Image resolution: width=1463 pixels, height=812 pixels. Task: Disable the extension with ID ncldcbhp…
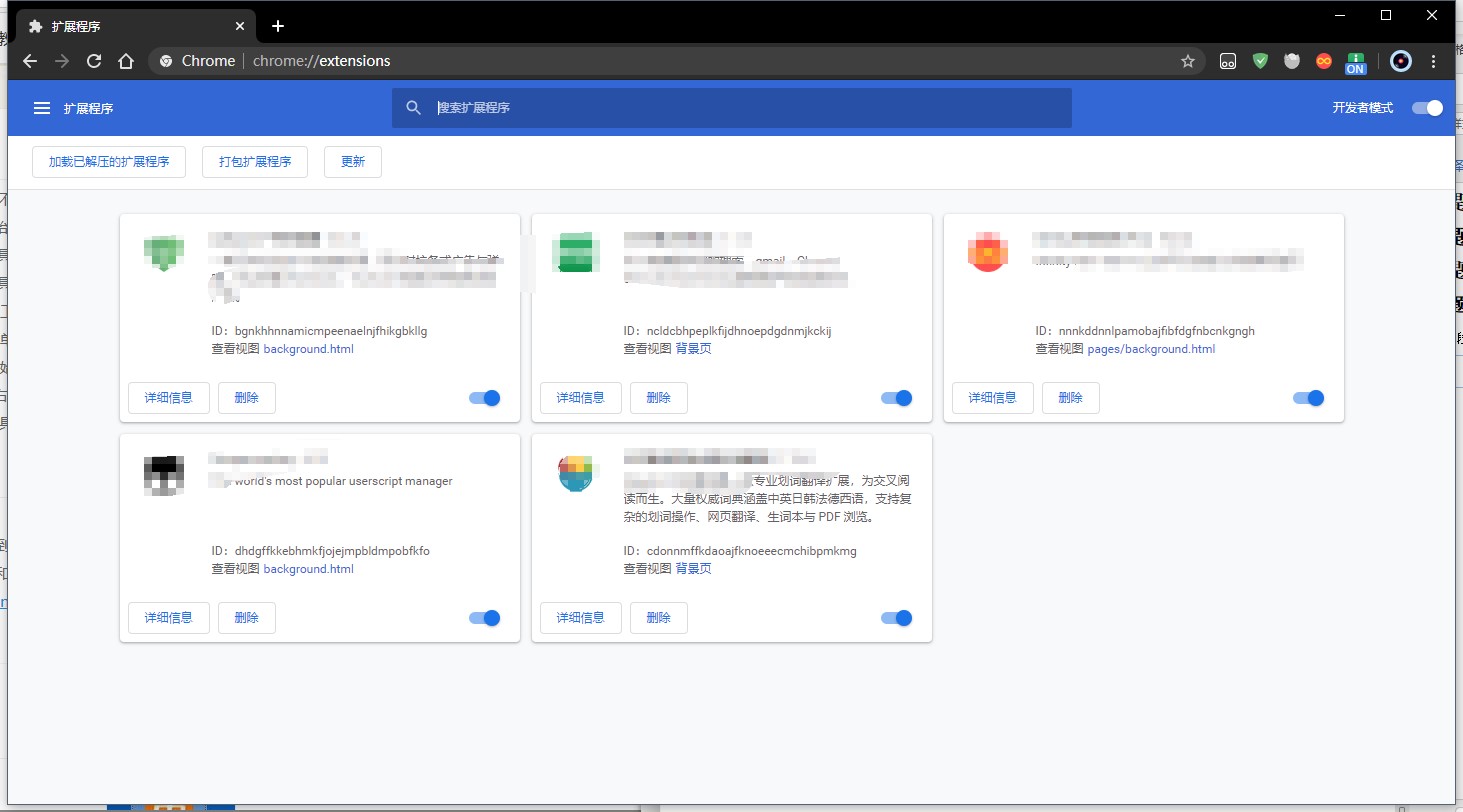[897, 398]
